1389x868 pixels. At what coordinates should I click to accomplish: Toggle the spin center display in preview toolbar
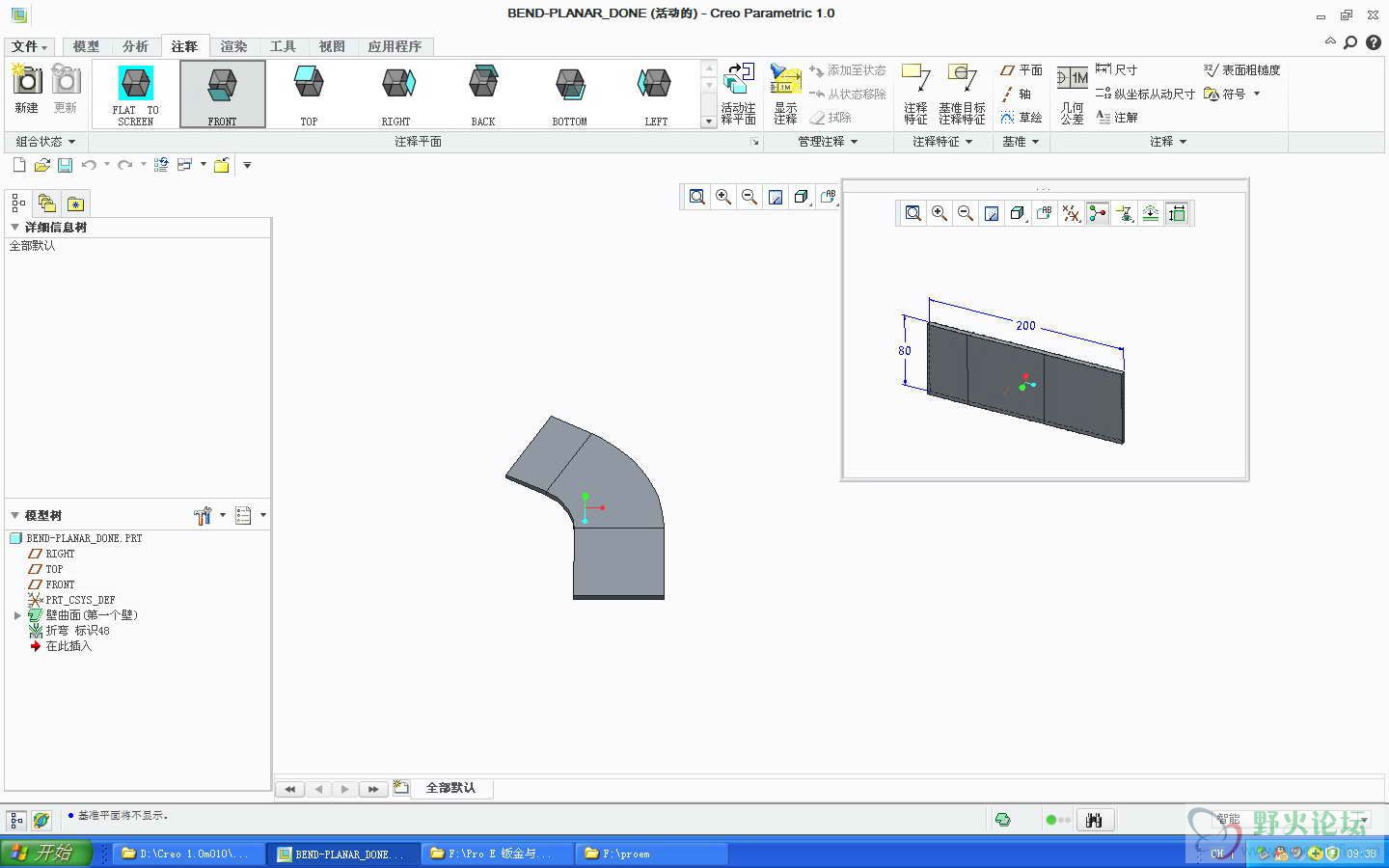[x=1098, y=213]
